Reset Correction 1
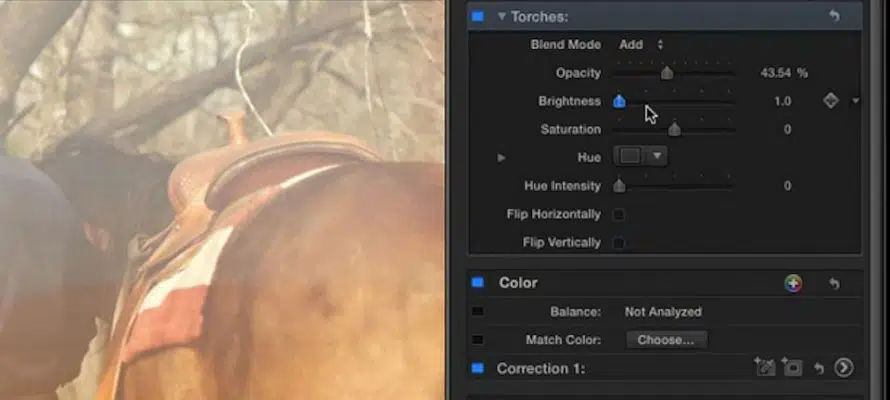Viewport: 890px width, 400px height. pyautogui.click(x=818, y=368)
